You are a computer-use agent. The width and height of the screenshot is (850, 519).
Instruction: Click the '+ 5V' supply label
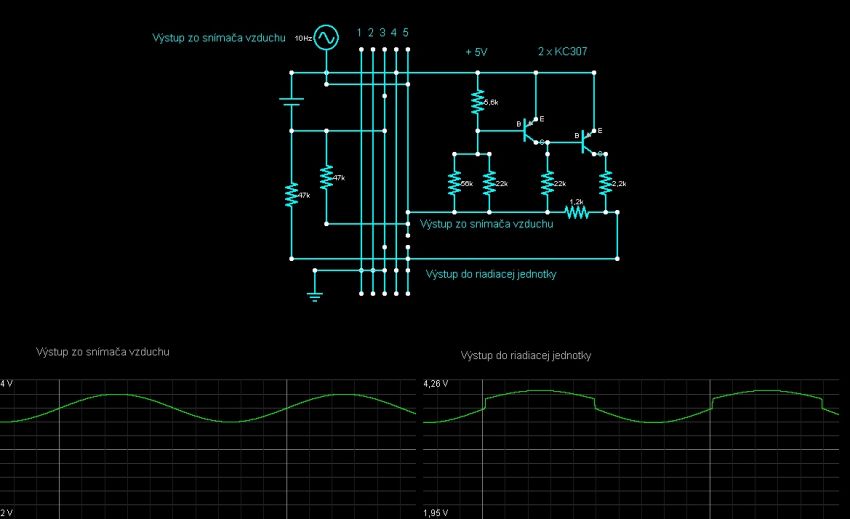(x=476, y=52)
